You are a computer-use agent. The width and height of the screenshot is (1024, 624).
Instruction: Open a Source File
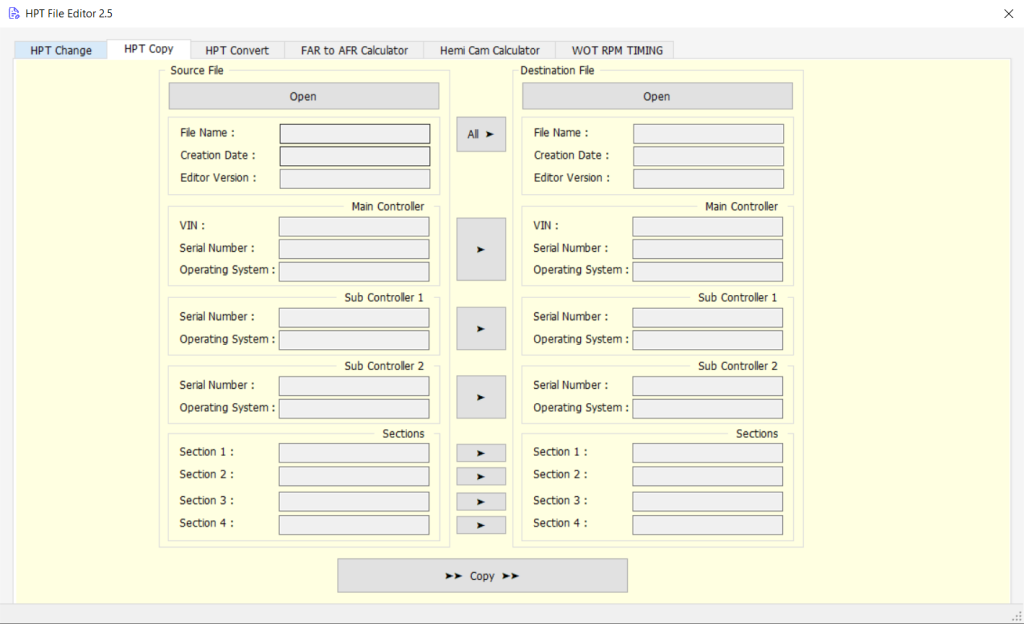coord(303,96)
